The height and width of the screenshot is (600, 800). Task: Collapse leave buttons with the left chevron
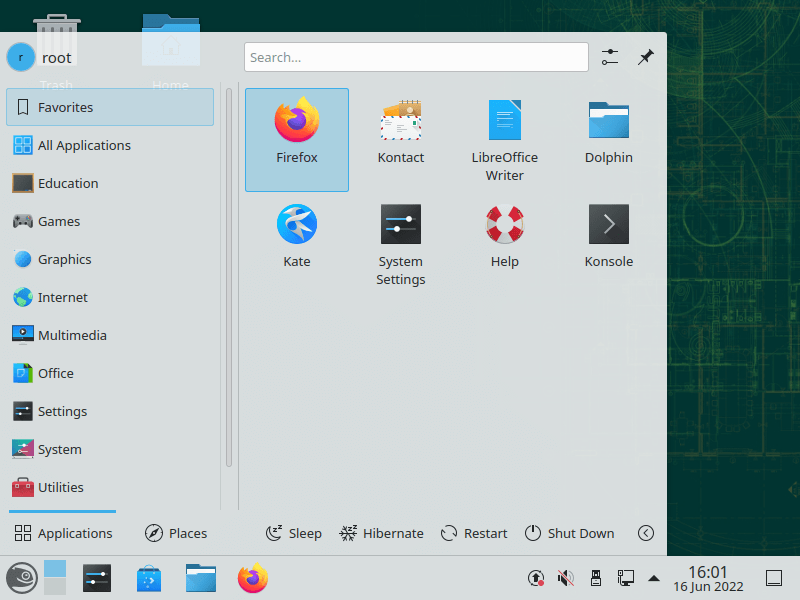point(646,533)
